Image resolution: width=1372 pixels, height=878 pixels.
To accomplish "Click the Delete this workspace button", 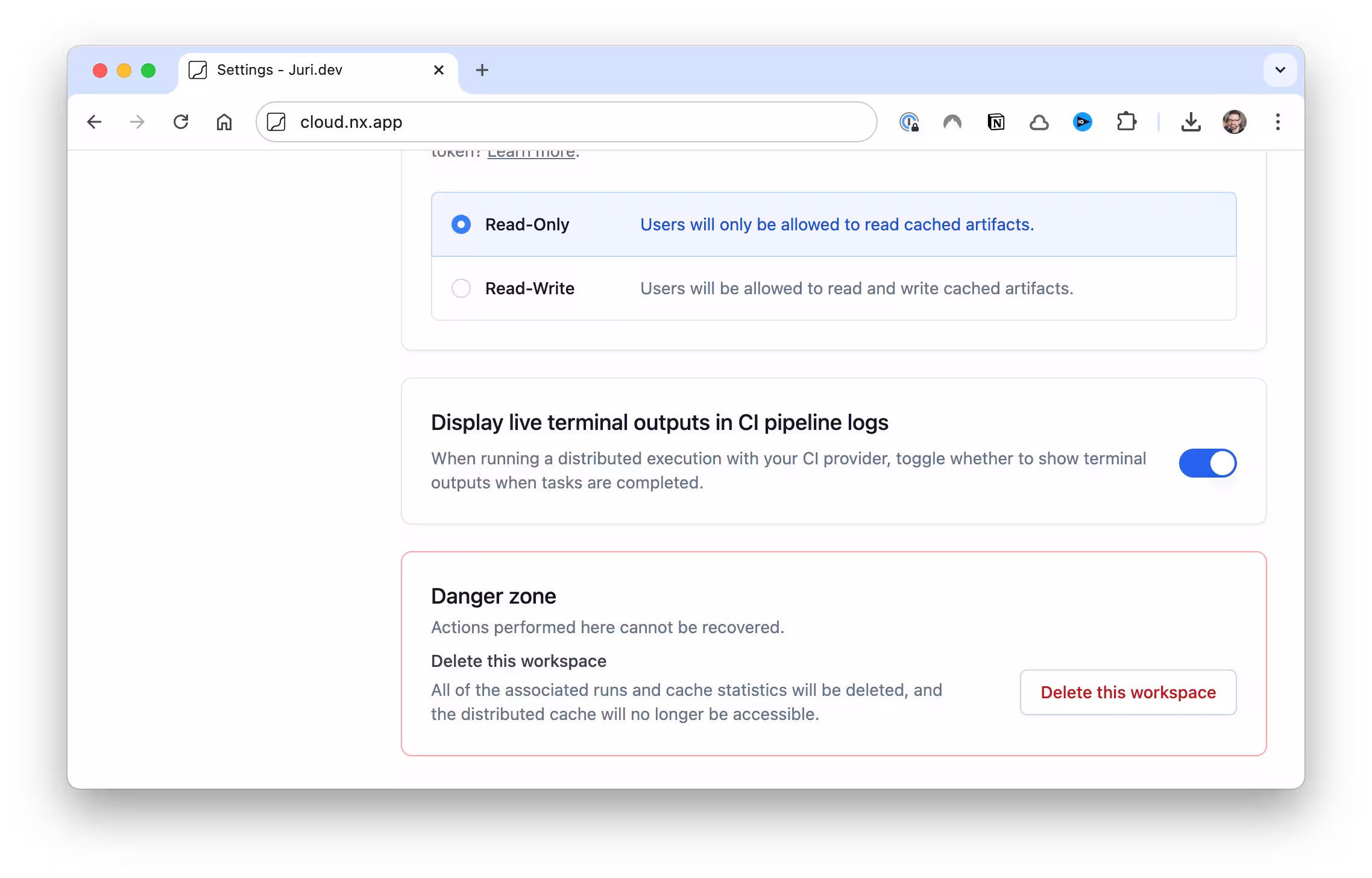I will click(x=1128, y=692).
